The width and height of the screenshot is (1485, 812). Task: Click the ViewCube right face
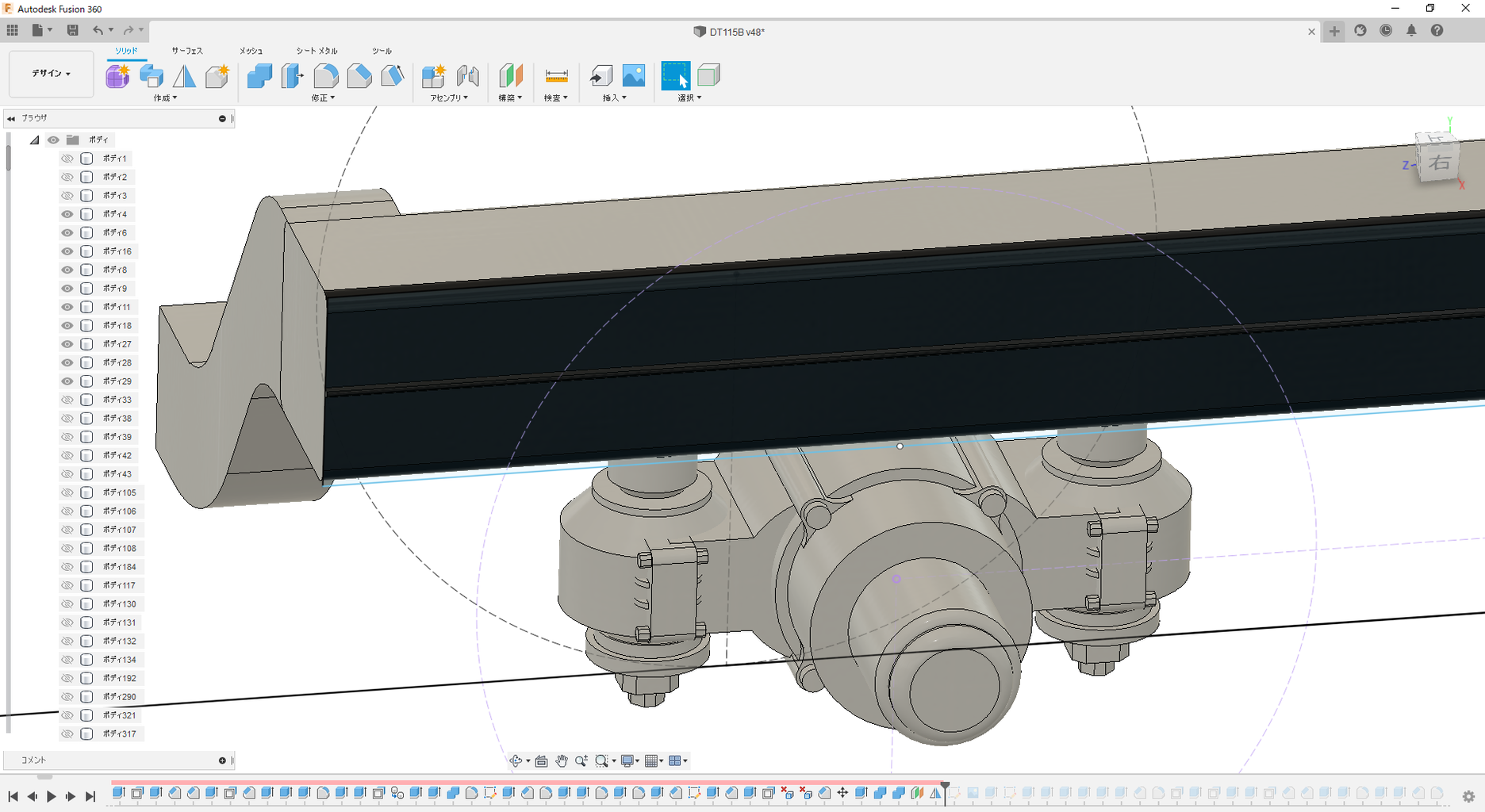(x=1439, y=163)
